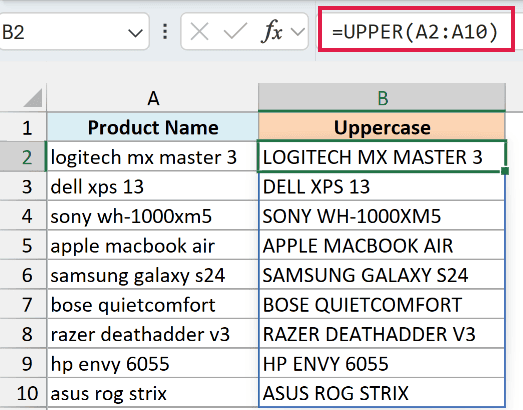Click cell 'apple macbook air'
Viewport: 523px width, 410px height.
click(x=153, y=245)
